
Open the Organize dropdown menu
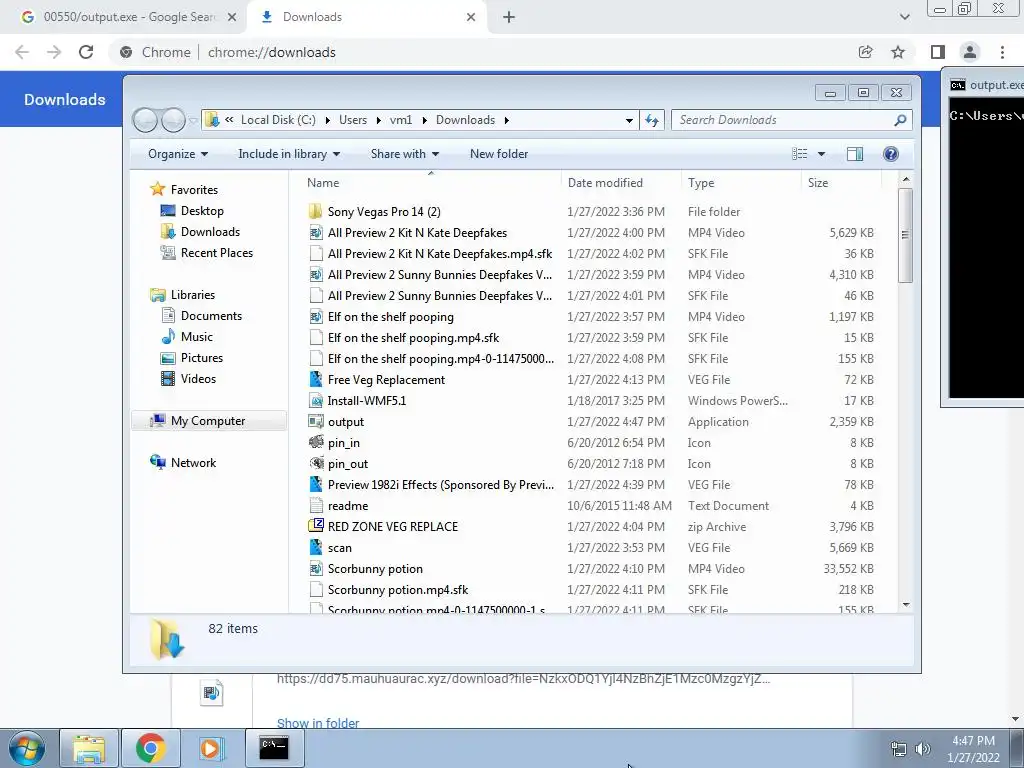(x=178, y=154)
